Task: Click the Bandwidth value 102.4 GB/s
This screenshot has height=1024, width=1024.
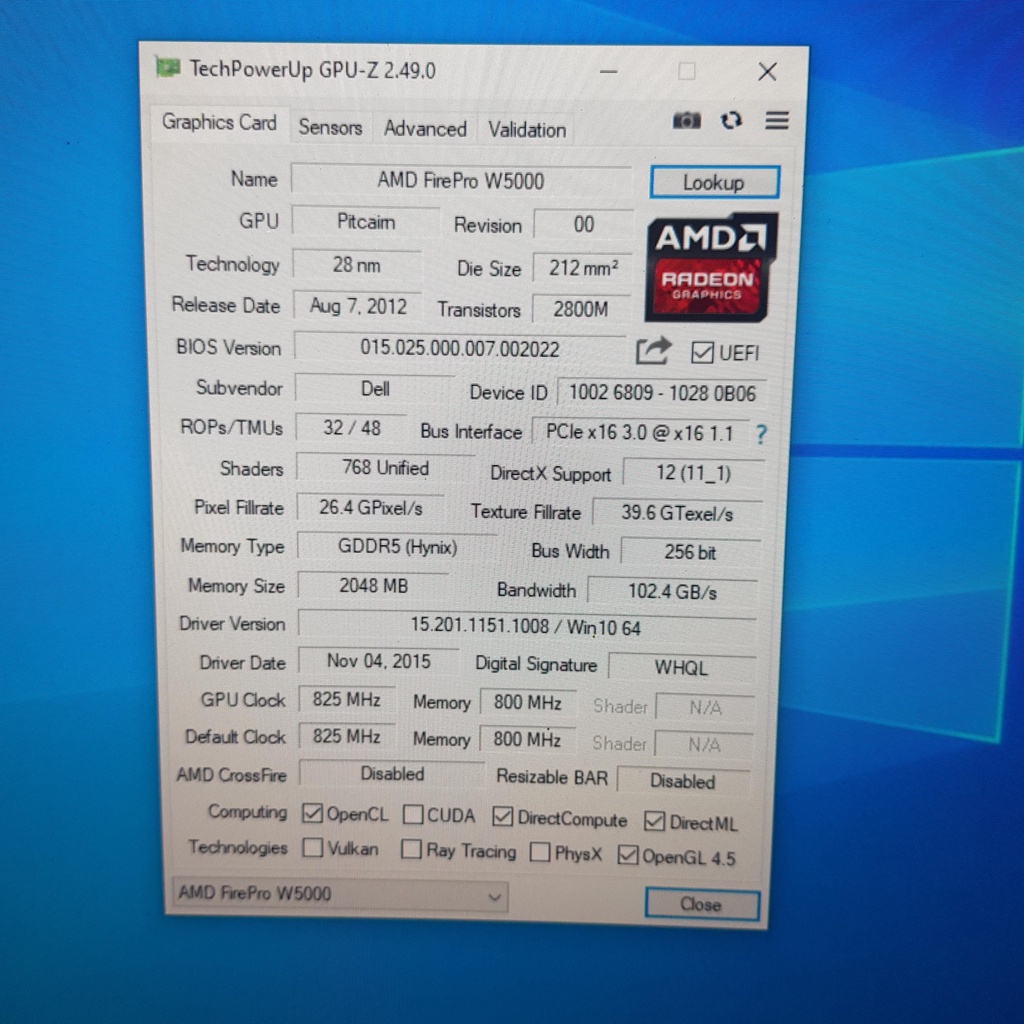Action: (673, 592)
